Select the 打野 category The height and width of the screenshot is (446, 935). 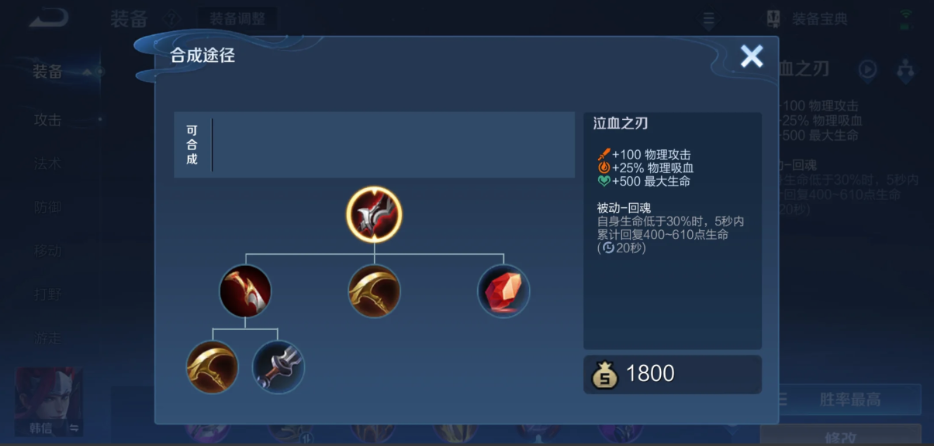48,294
